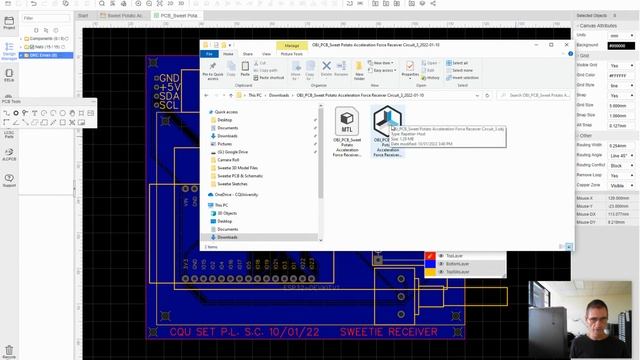The height and width of the screenshot is (360, 640).
Task: Open the EELib sidebar panel
Action: click(x=9, y=75)
